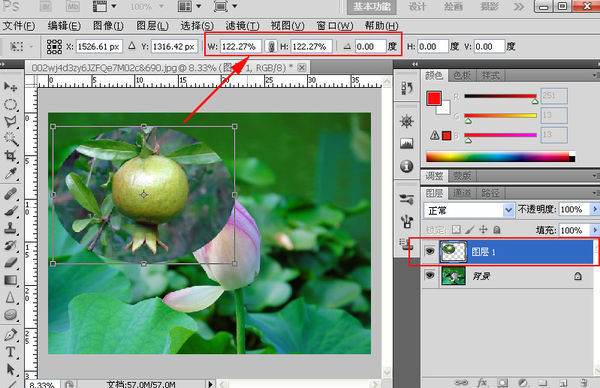This screenshot has height=388, width=600.
Task: Switch to the 色板 tab
Action: [462, 76]
